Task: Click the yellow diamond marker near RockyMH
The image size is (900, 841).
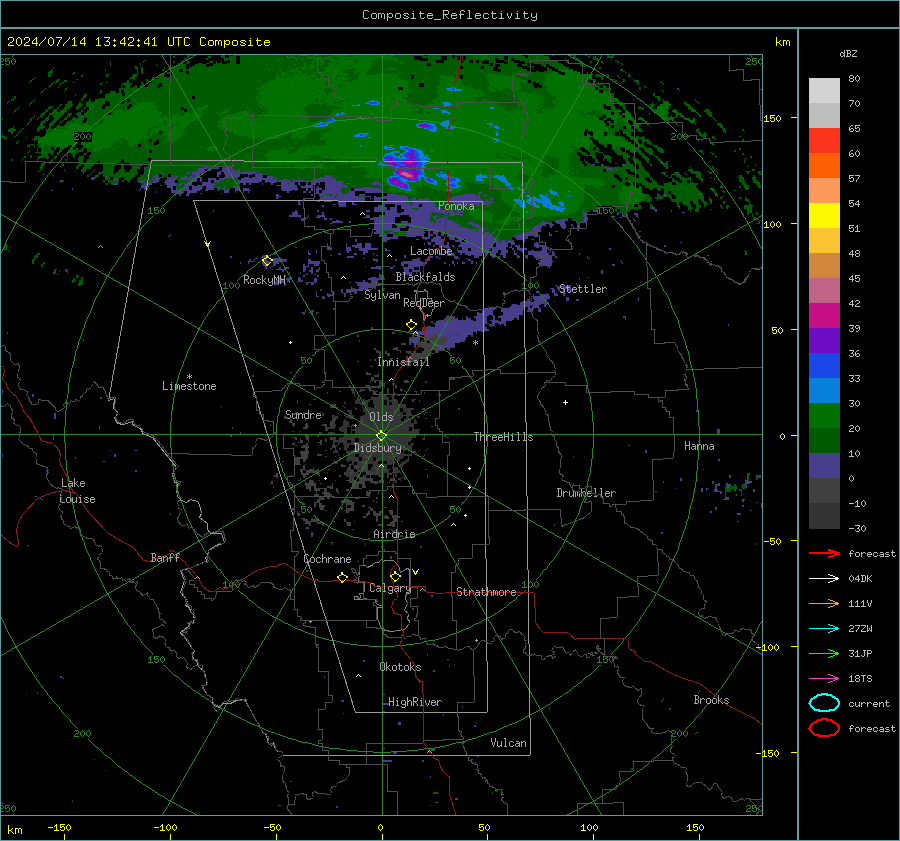Action: [x=267, y=261]
